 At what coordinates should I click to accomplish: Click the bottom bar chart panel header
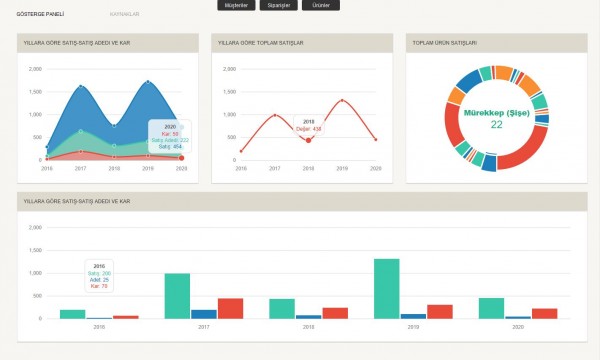pos(302,201)
